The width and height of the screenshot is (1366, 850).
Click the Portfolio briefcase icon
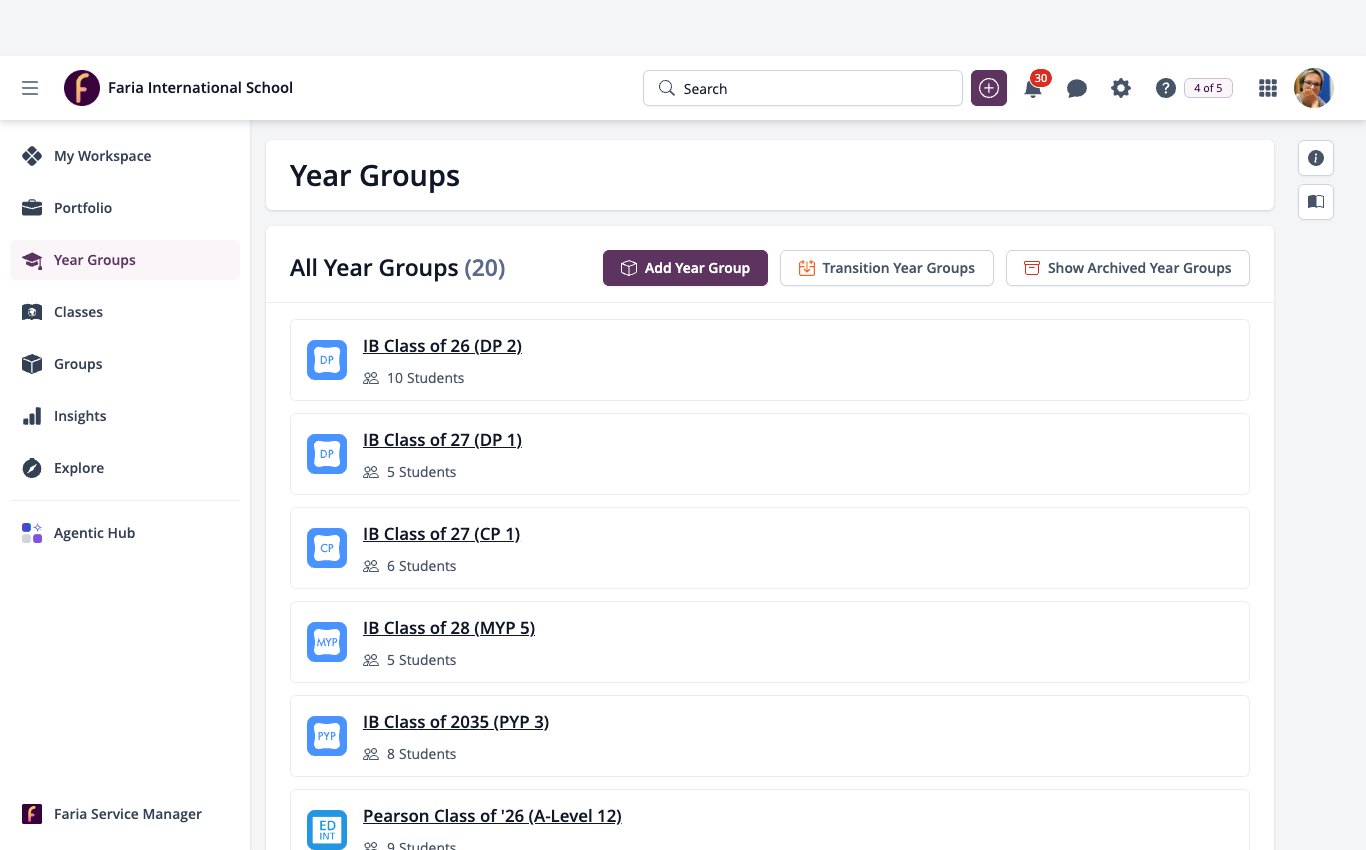tap(32, 208)
